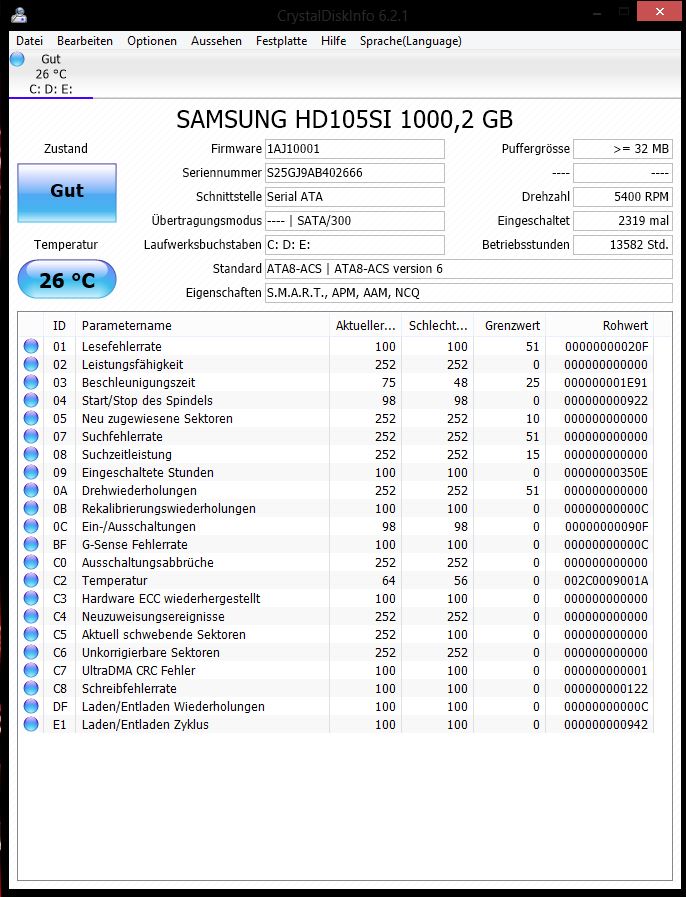Click the 26 °C temperature button
Image resolution: width=686 pixels, height=897 pixels.
(67, 279)
